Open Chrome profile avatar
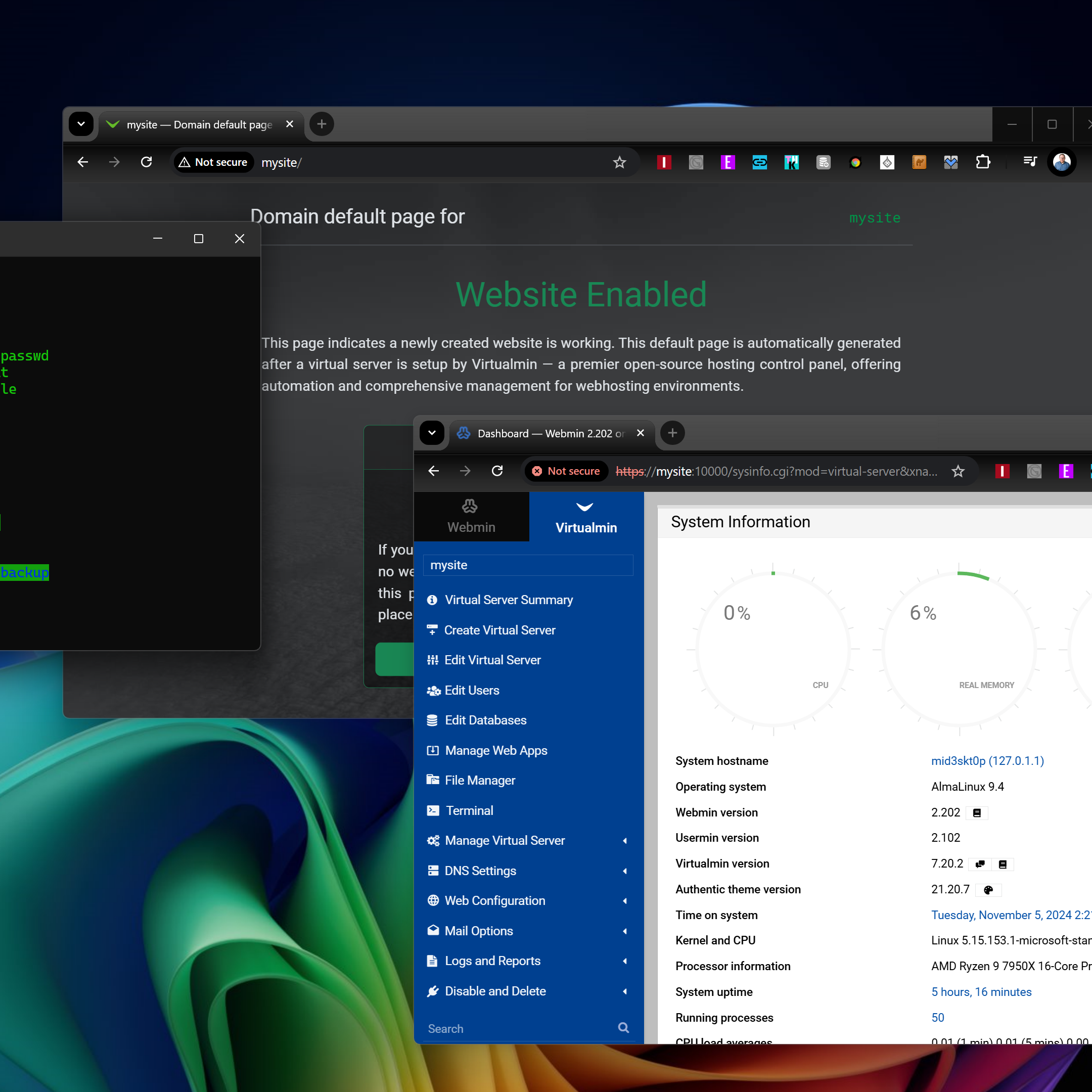Image resolution: width=1092 pixels, height=1092 pixels. click(1062, 163)
